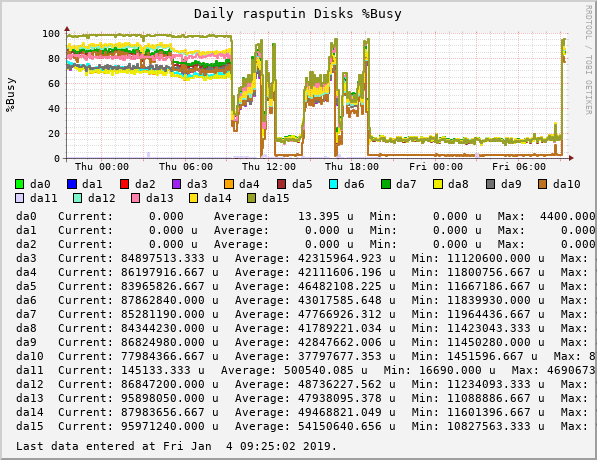The width and height of the screenshot is (597, 460).
Task: Click the y-axis value 80
Action: (x=54, y=59)
